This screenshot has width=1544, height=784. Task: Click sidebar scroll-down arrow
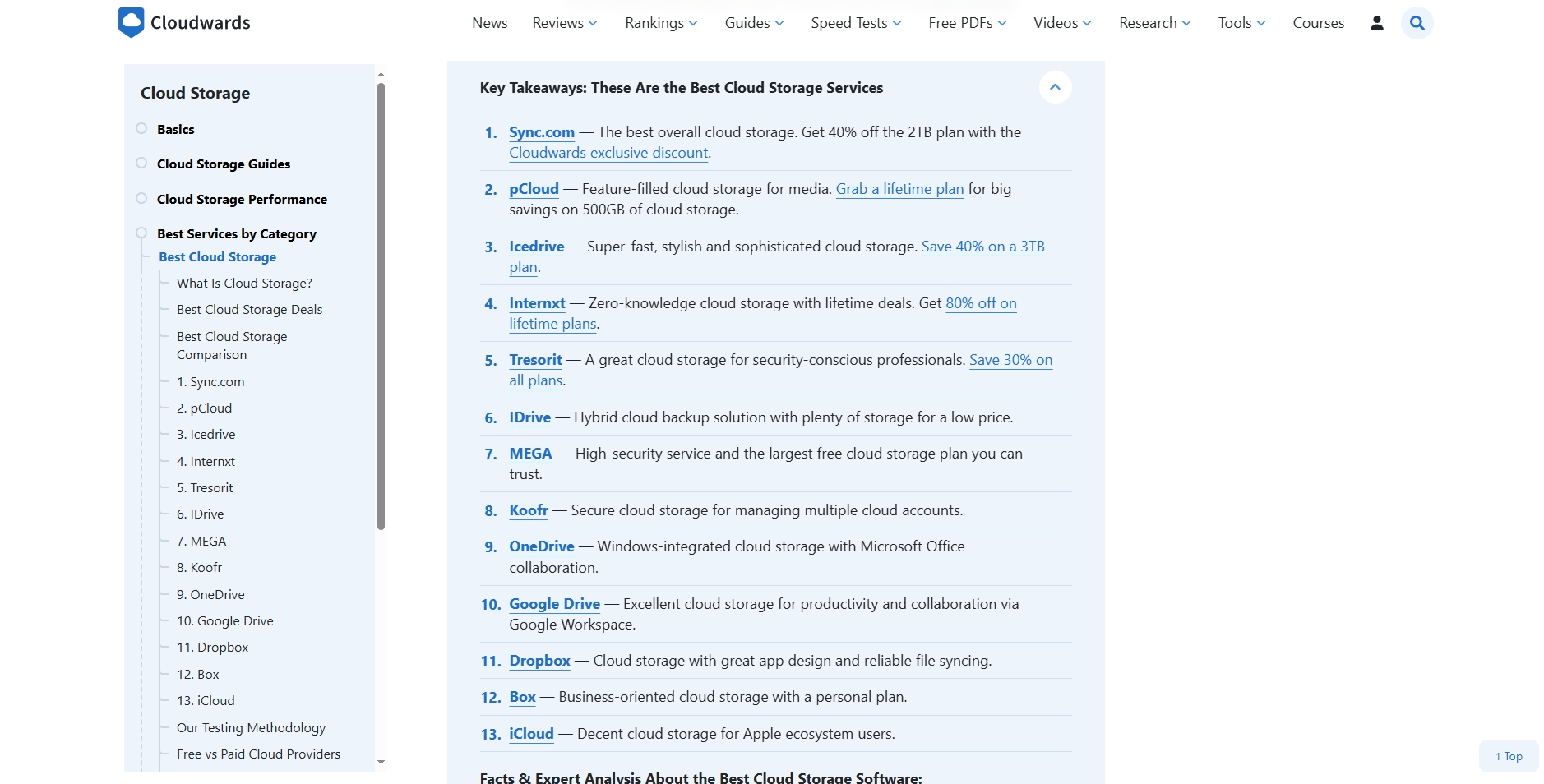(x=381, y=763)
